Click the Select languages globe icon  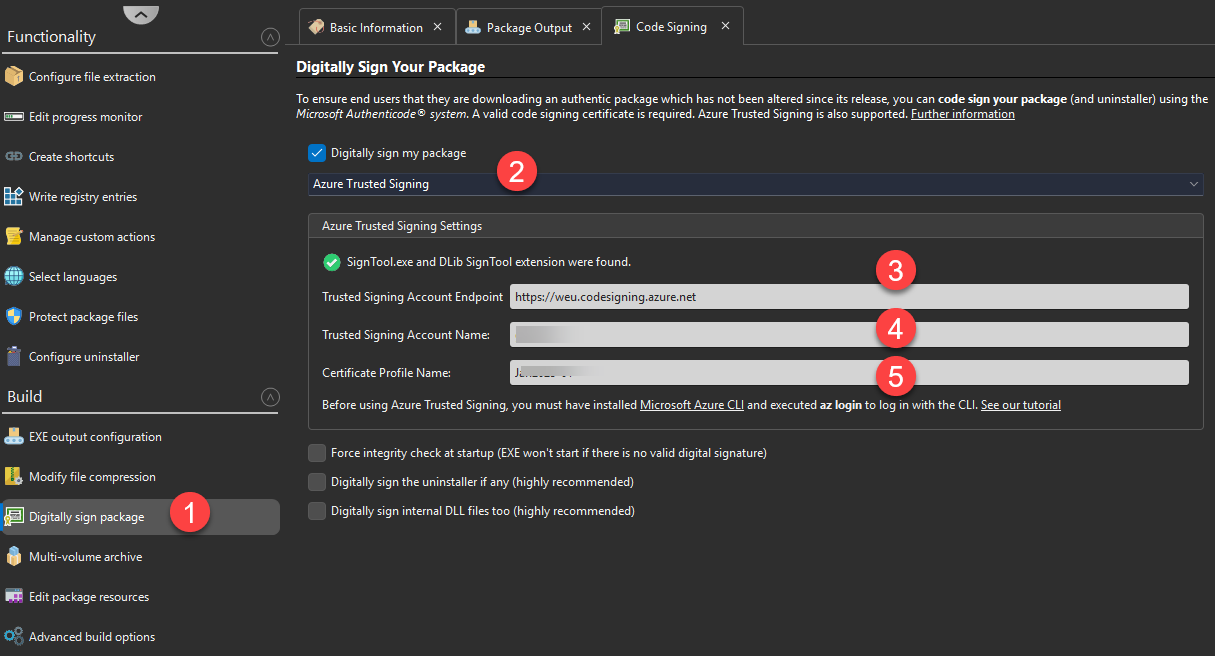[14, 277]
